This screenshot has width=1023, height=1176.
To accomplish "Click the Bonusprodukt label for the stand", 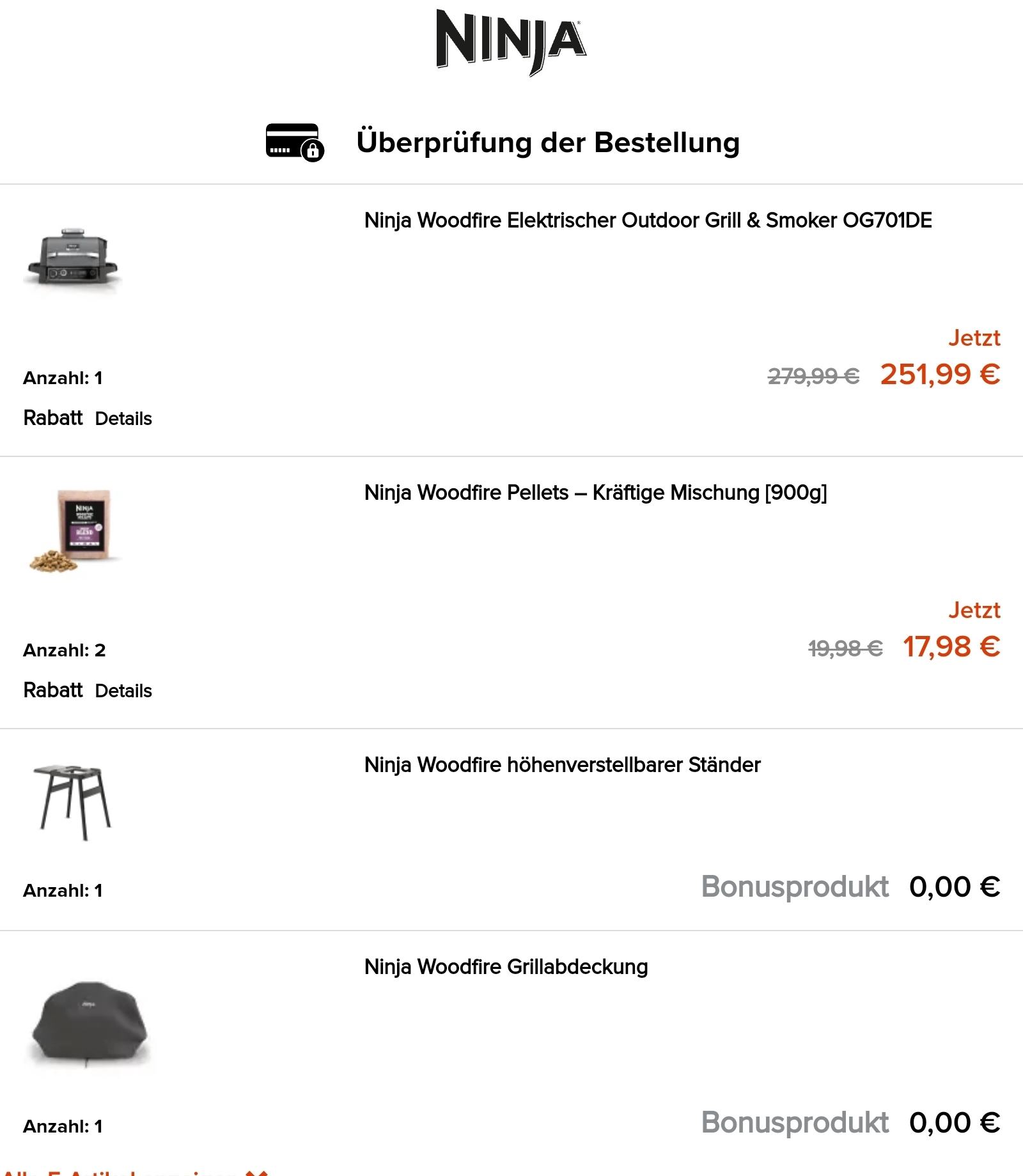I will click(x=795, y=887).
